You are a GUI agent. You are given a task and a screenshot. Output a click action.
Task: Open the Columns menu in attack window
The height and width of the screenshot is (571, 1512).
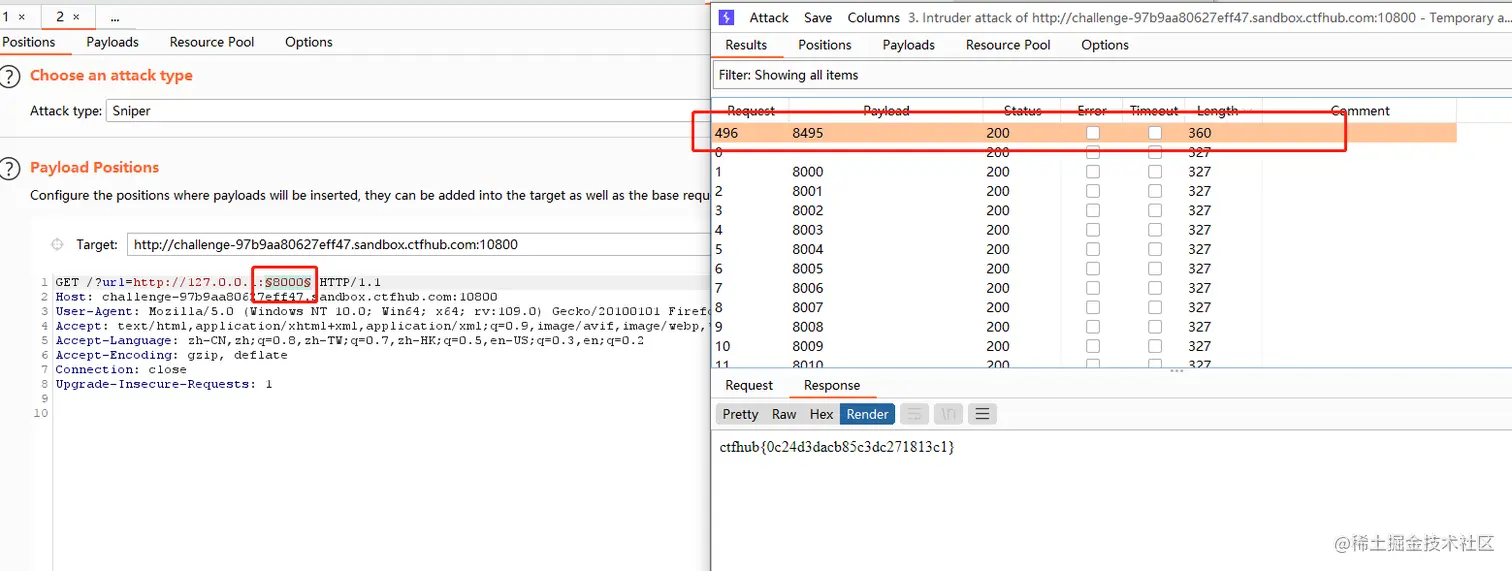pyautogui.click(x=874, y=18)
